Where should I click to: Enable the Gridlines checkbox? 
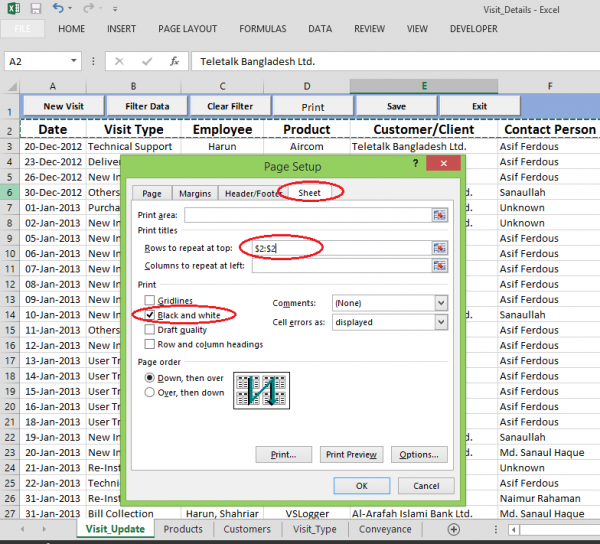150,301
